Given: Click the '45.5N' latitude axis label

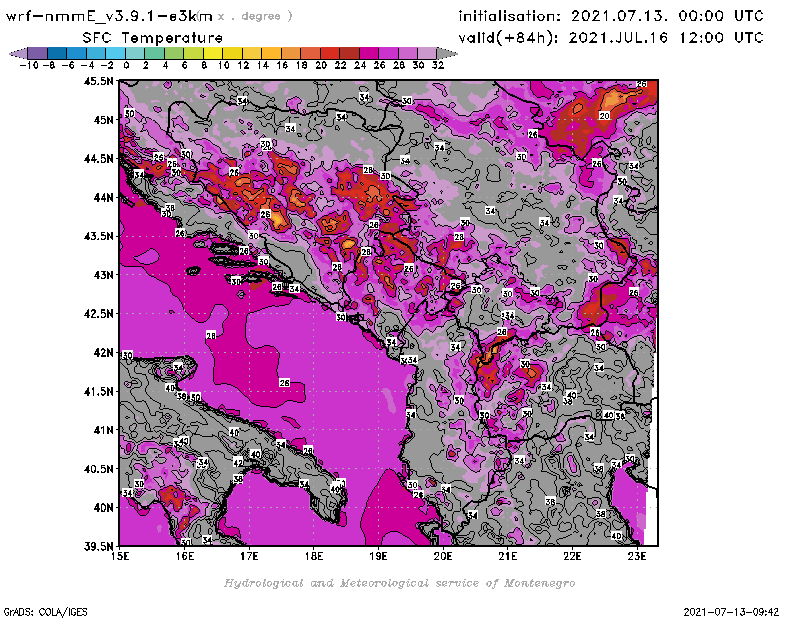Looking at the screenshot, I should tap(98, 81).
